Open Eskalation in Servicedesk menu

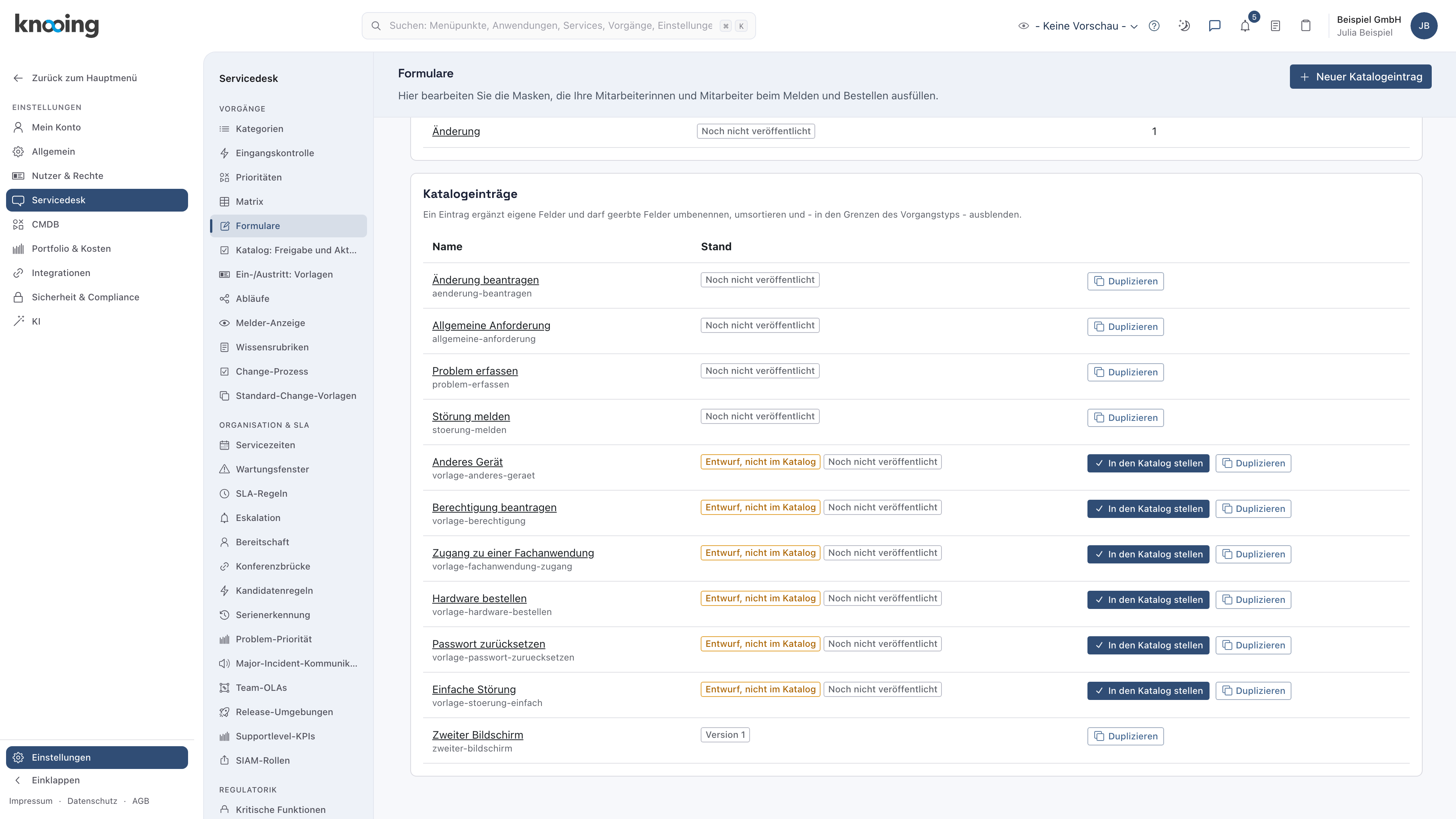[x=288, y=518]
